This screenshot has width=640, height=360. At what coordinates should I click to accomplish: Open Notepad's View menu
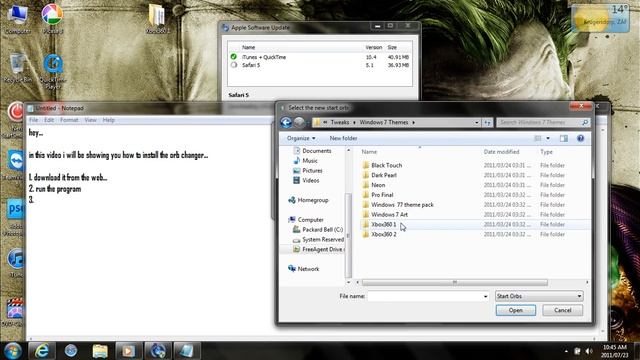(x=91, y=120)
